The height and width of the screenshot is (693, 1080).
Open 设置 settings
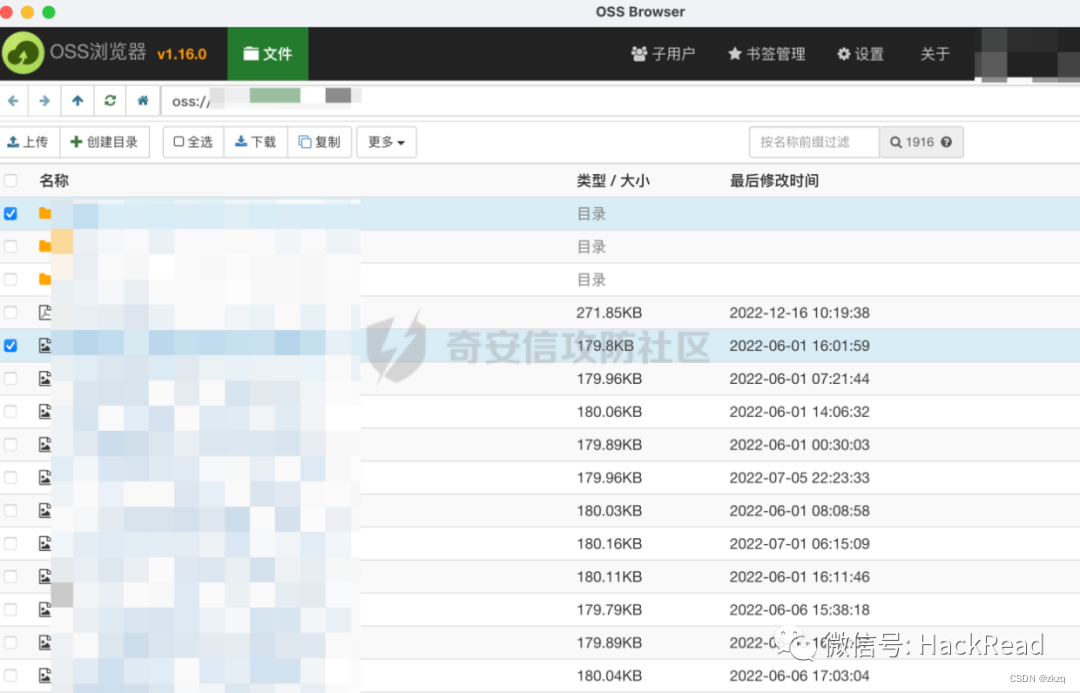point(860,54)
